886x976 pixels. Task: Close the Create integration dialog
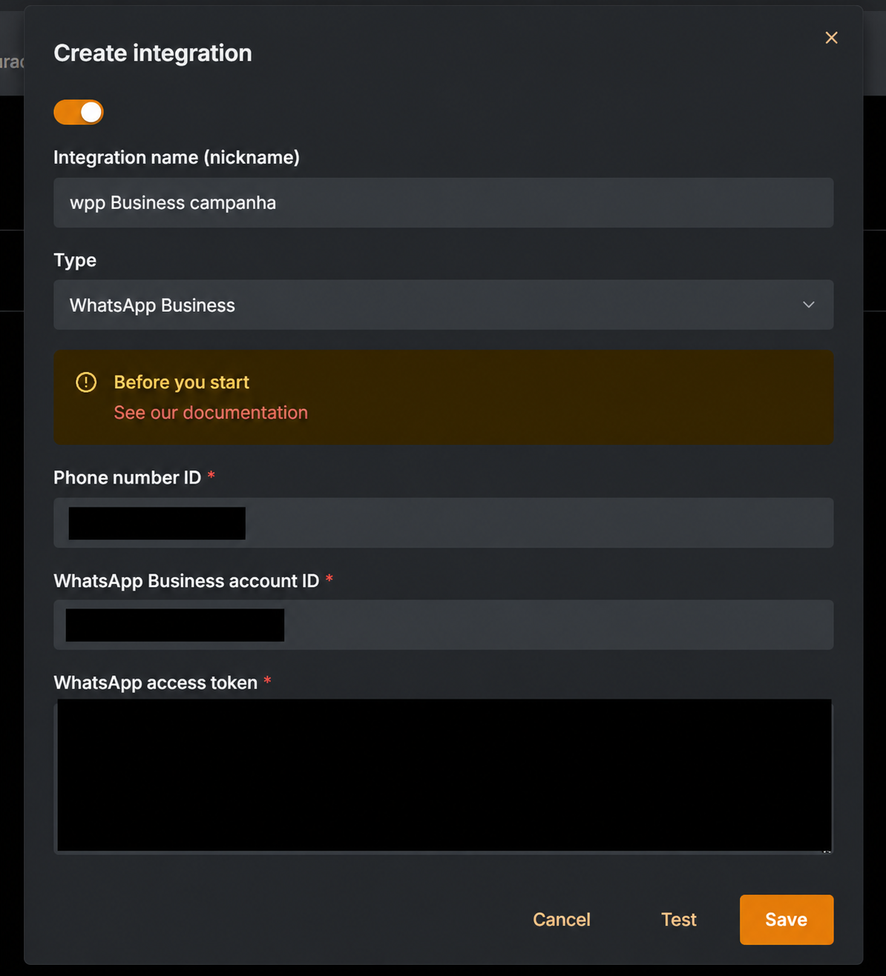(x=831, y=38)
